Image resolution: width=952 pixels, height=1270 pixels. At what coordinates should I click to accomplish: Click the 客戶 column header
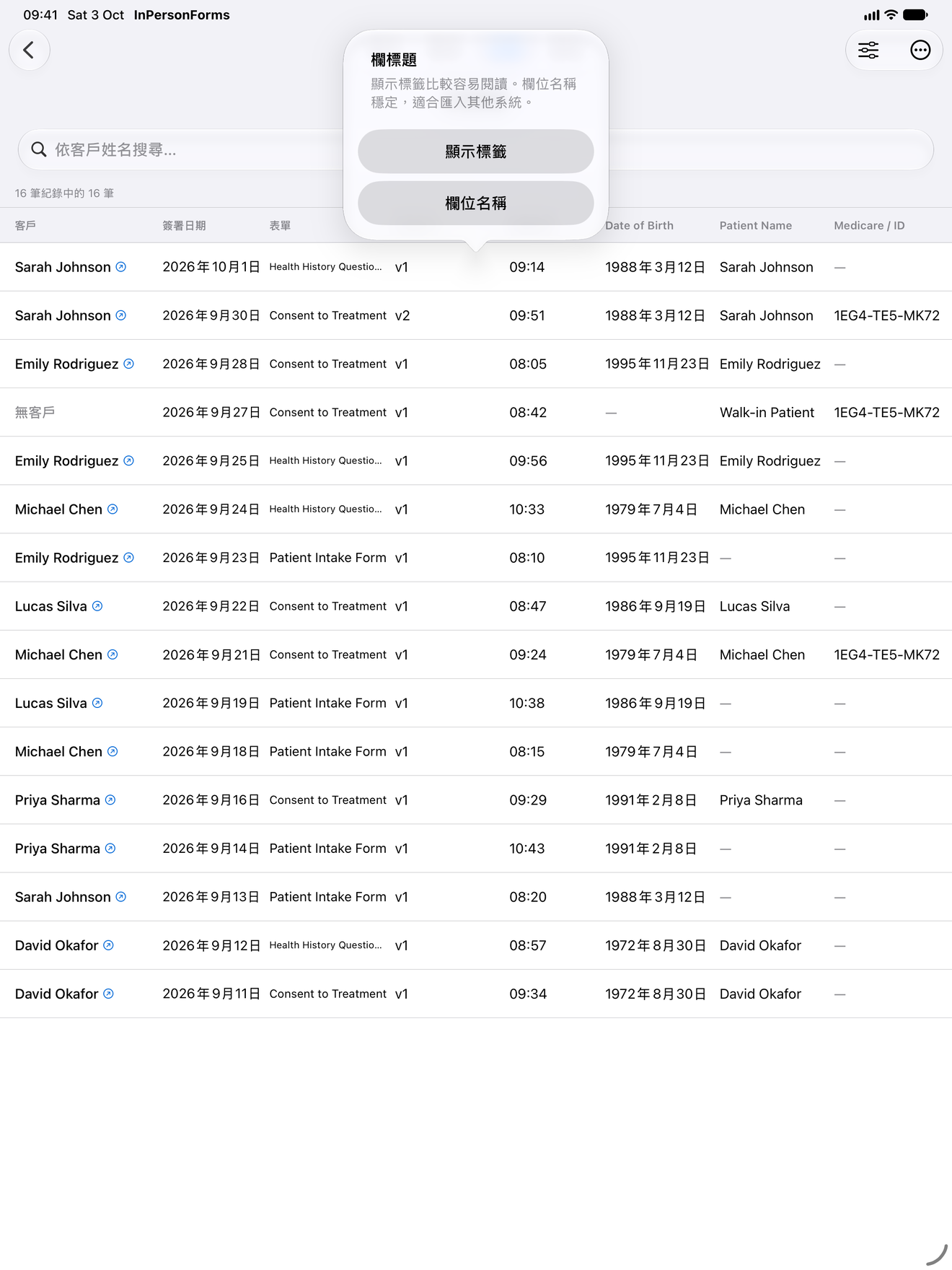[x=25, y=226]
